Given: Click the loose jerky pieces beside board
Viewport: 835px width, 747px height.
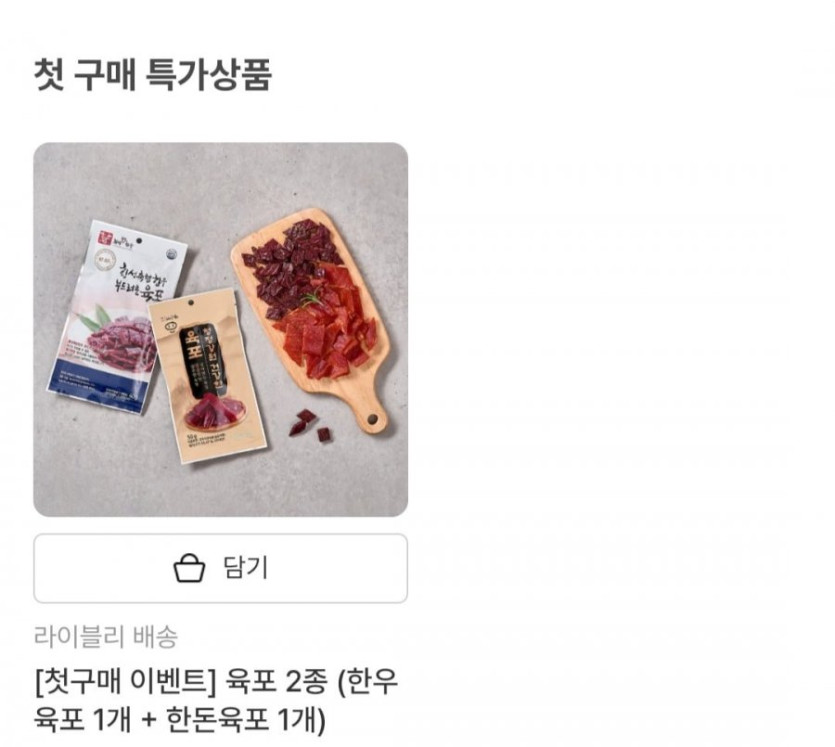Looking at the screenshot, I should pos(309,425).
